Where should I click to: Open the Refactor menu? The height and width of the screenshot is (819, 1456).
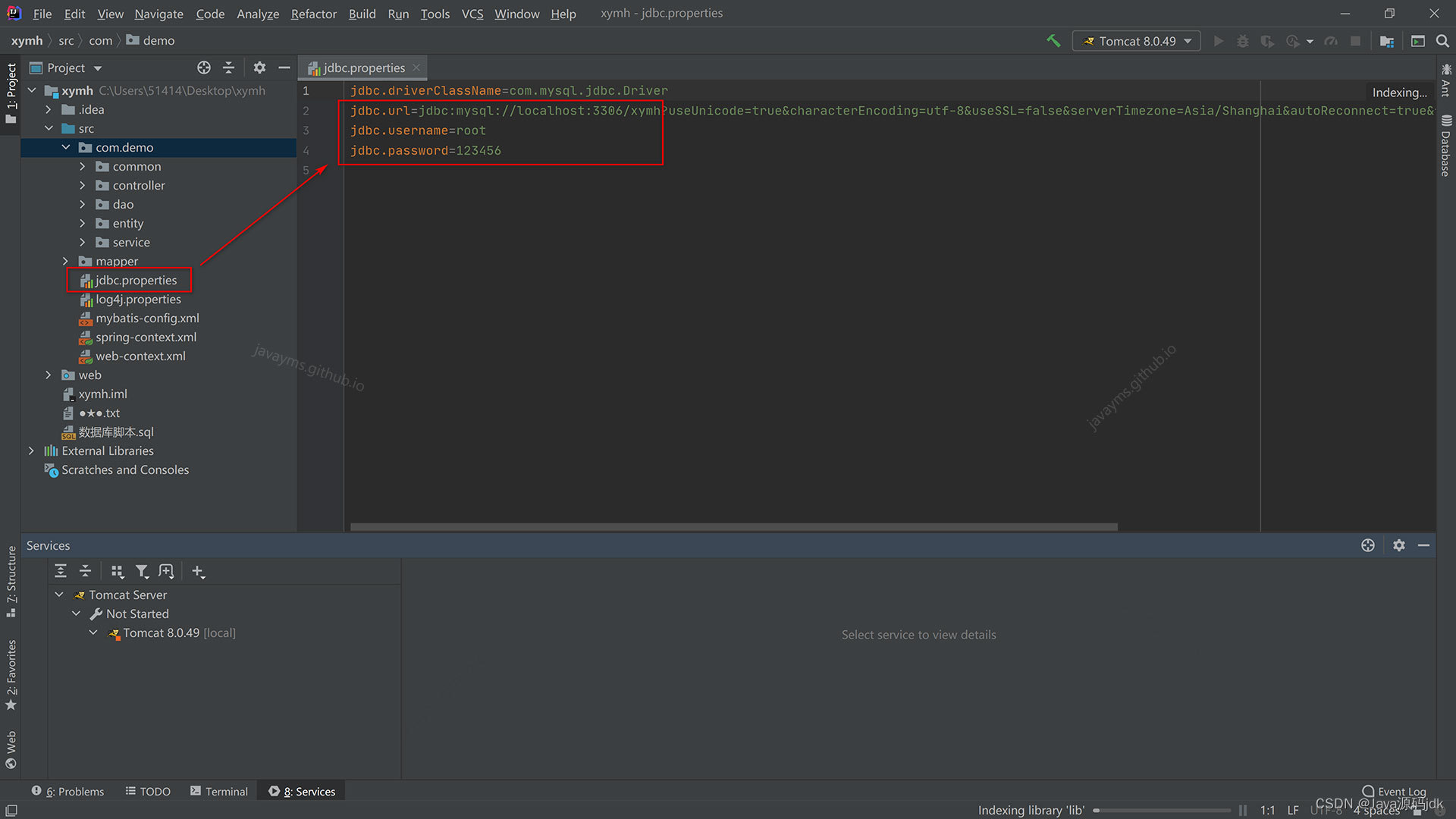pos(313,14)
